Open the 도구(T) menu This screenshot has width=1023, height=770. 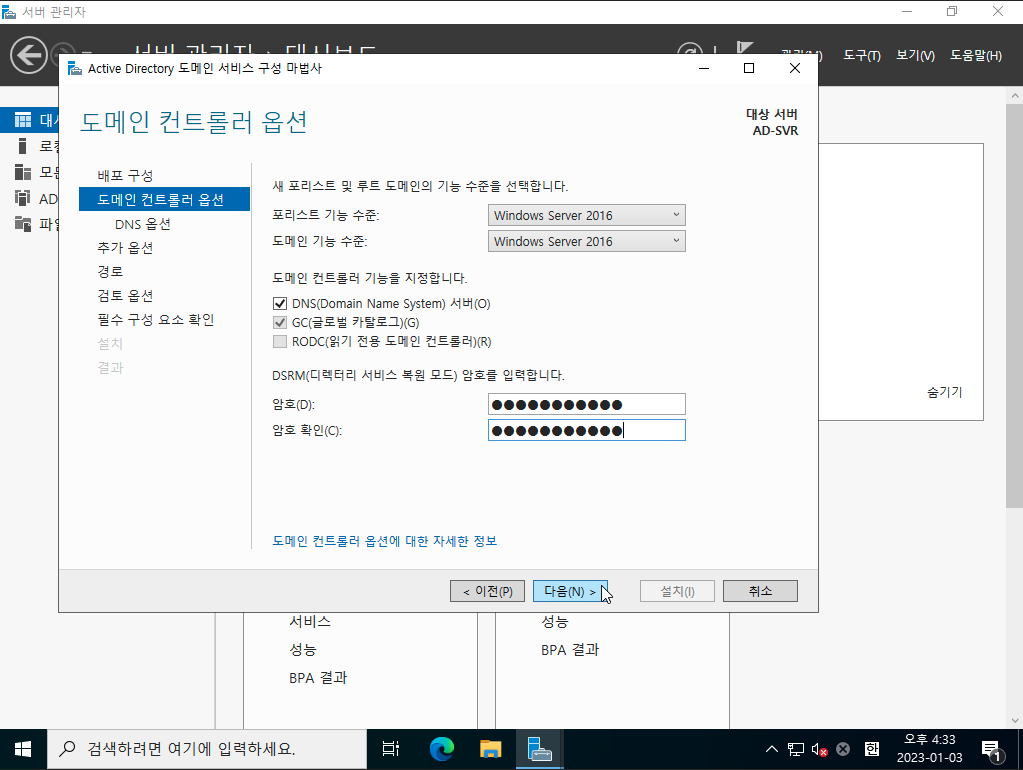click(862, 55)
